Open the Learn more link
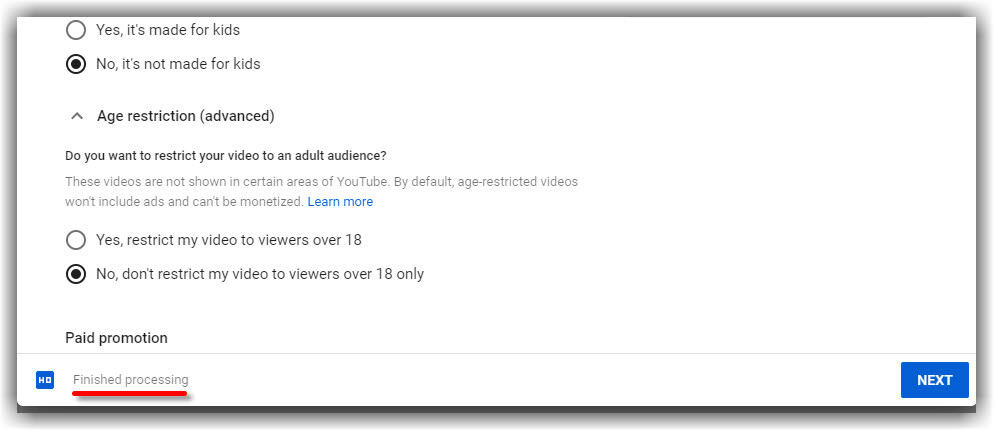The width and height of the screenshot is (994, 431). (340, 202)
